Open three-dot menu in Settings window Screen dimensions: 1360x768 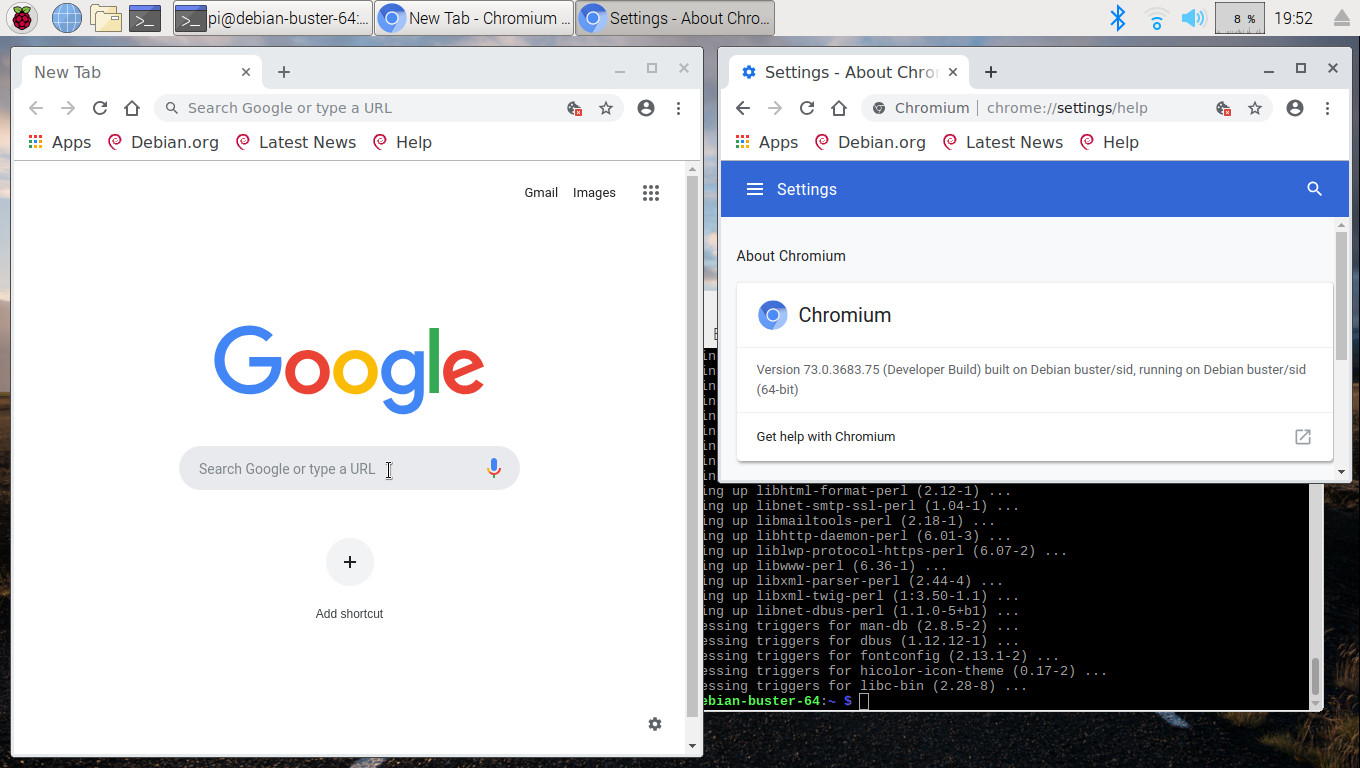[x=1327, y=108]
